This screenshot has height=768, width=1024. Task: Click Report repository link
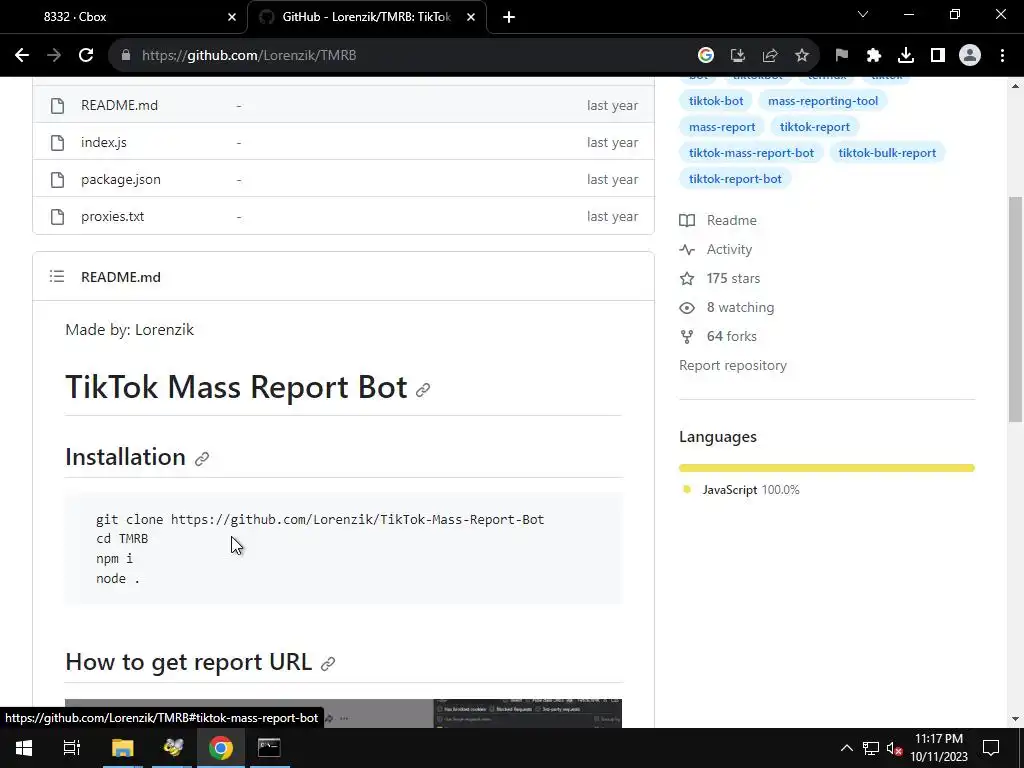[x=733, y=366]
